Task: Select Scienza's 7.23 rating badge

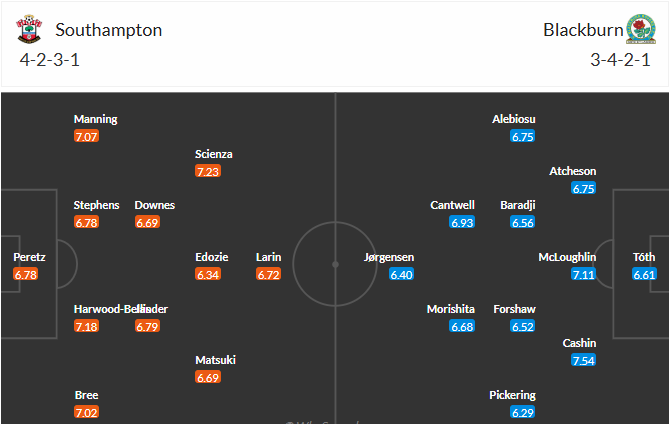Action: (207, 171)
